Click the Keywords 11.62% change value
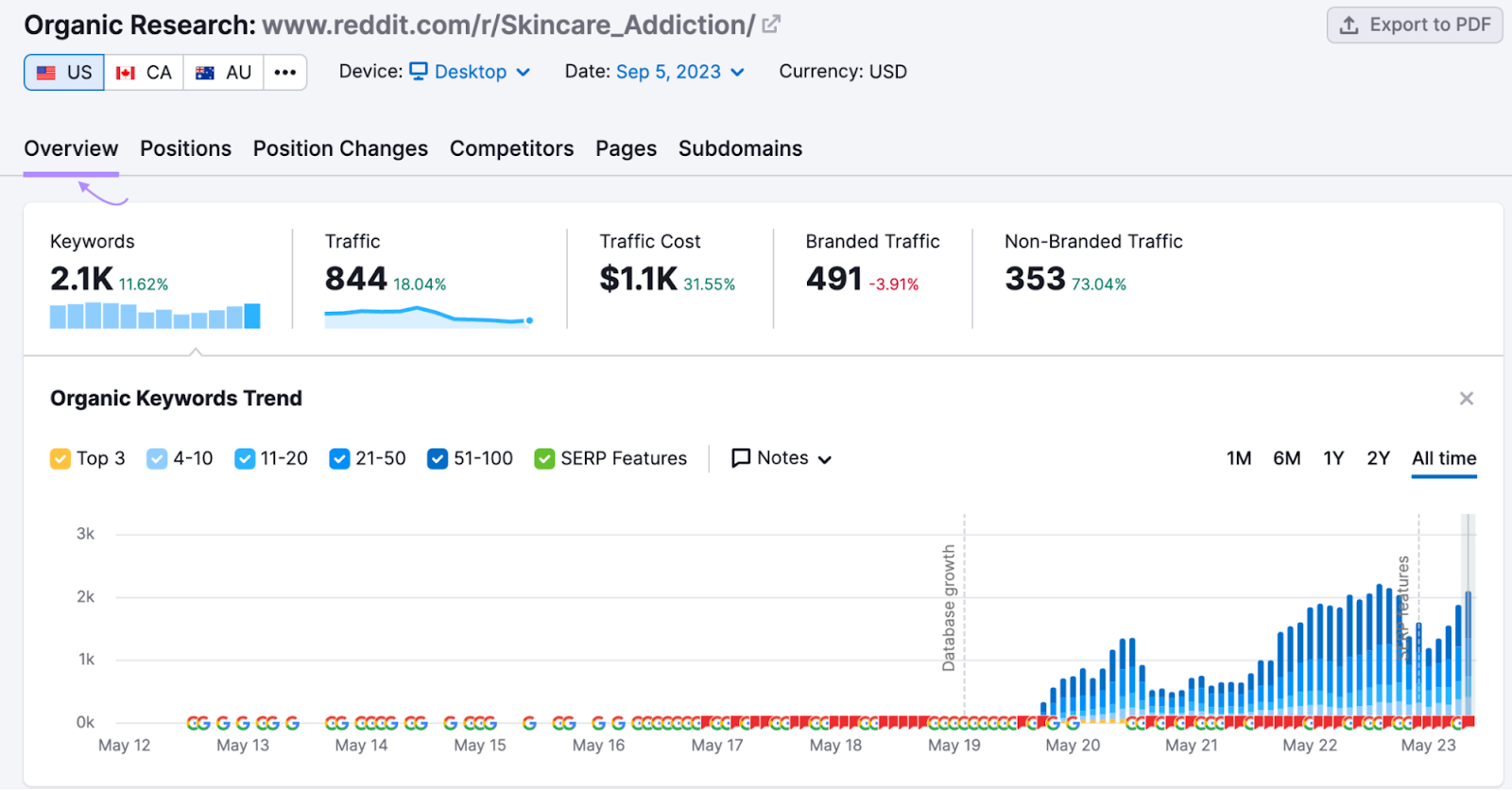 coord(144,284)
